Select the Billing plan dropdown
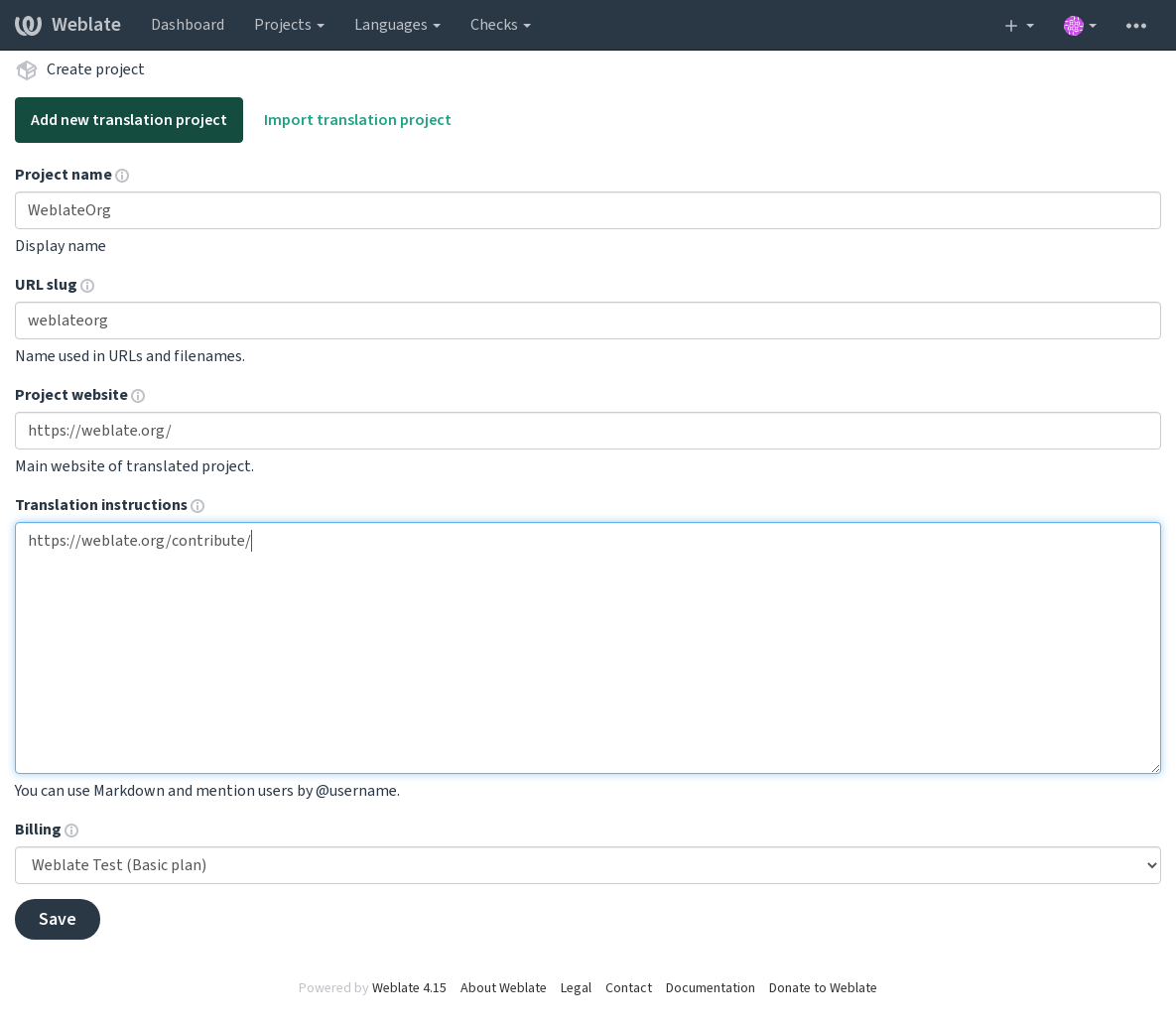The width and height of the screenshot is (1176, 1026). tap(588, 865)
